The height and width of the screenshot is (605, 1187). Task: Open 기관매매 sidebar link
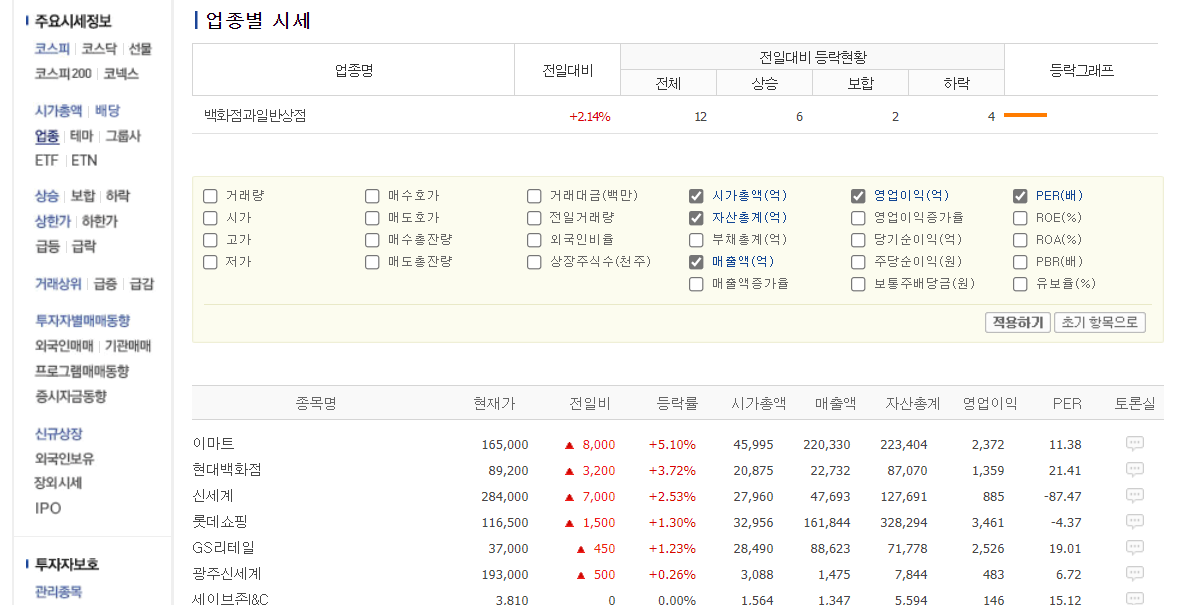pos(128,346)
